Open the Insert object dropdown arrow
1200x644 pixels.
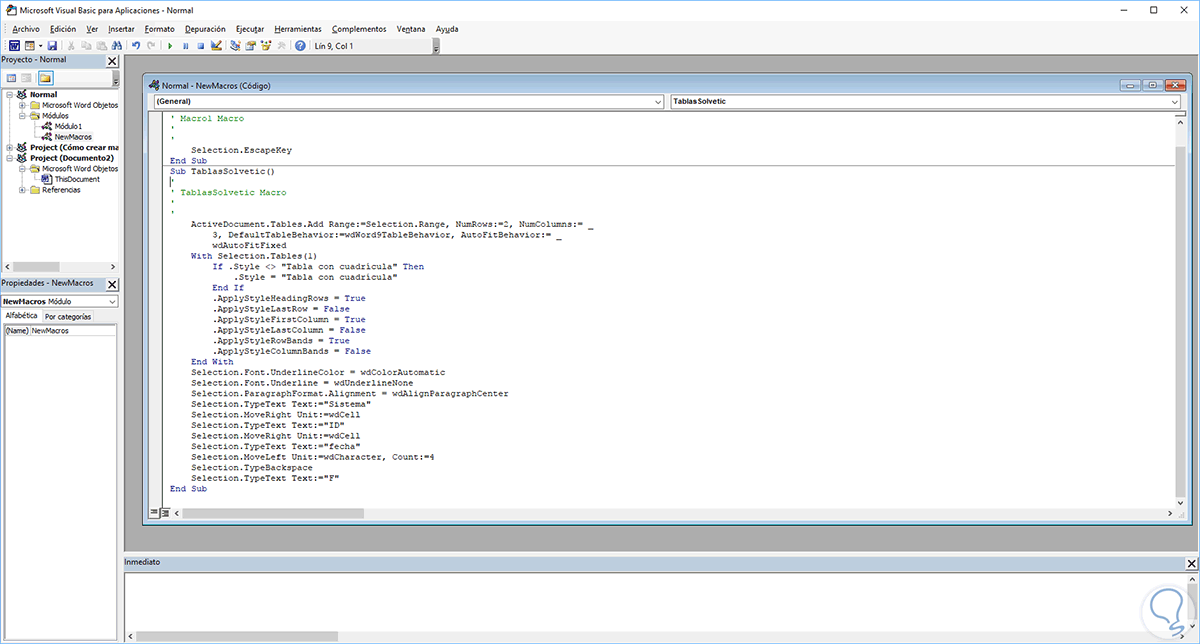(40, 46)
